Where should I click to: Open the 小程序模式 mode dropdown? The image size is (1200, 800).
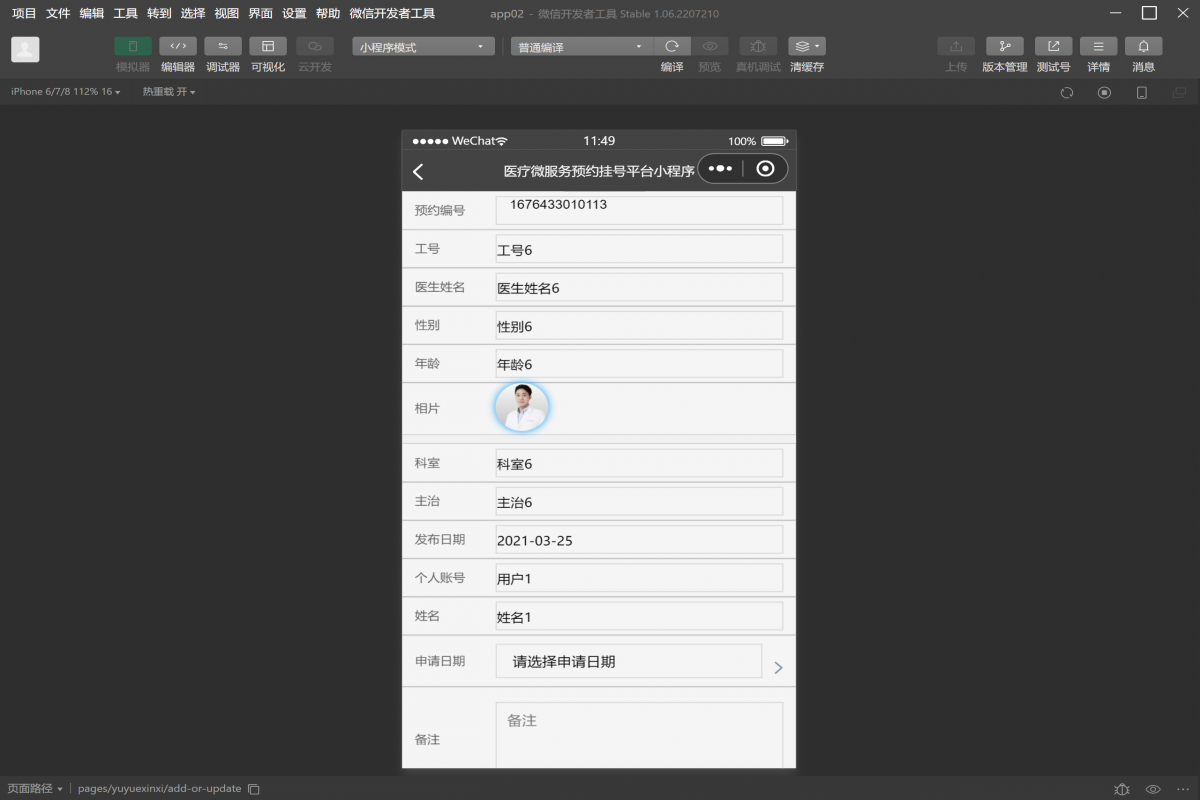[422, 45]
